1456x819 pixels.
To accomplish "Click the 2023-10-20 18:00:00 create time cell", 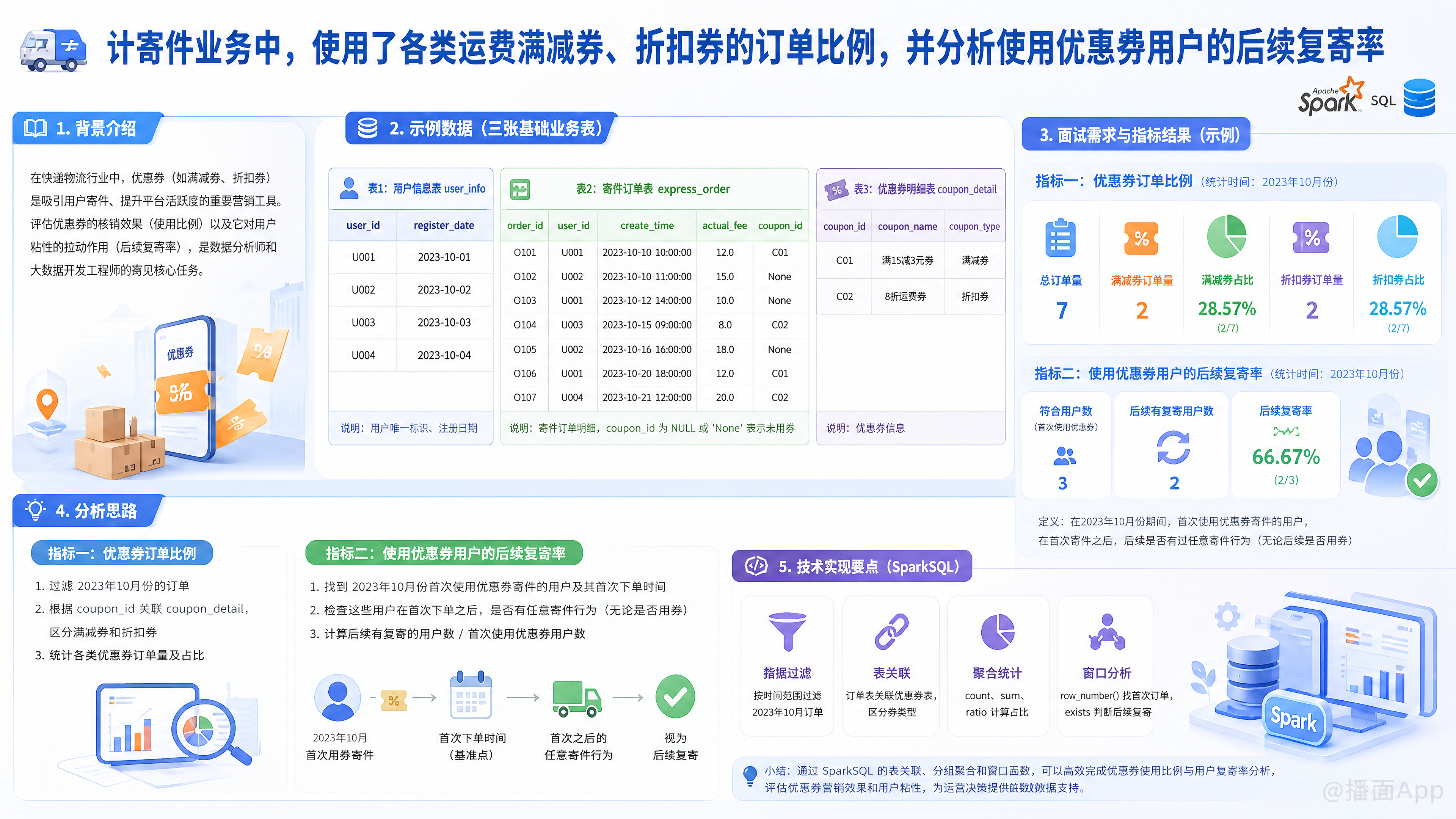I will click(x=646, y=373).
